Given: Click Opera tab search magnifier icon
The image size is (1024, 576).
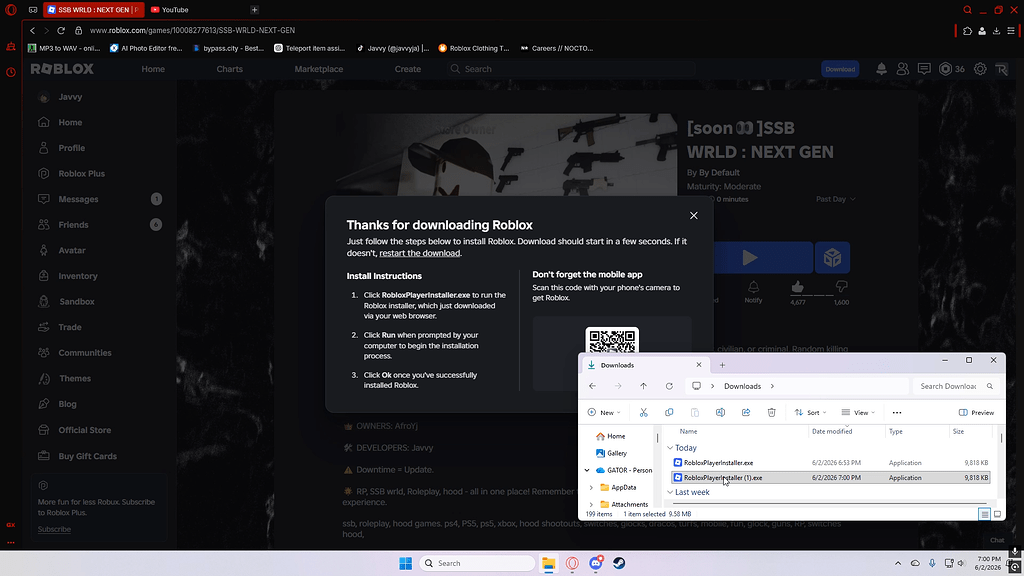Looking at the screenshot, I should pos(967,10).
